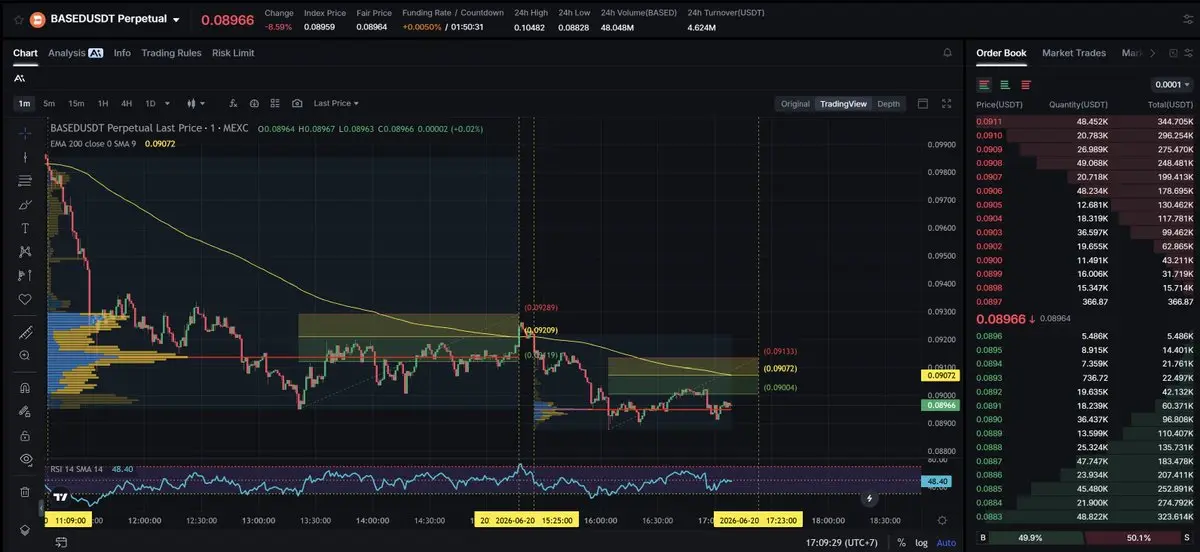Activate the zoom in tool
This screenshot has width=1200, height=552.
point(25,356)
